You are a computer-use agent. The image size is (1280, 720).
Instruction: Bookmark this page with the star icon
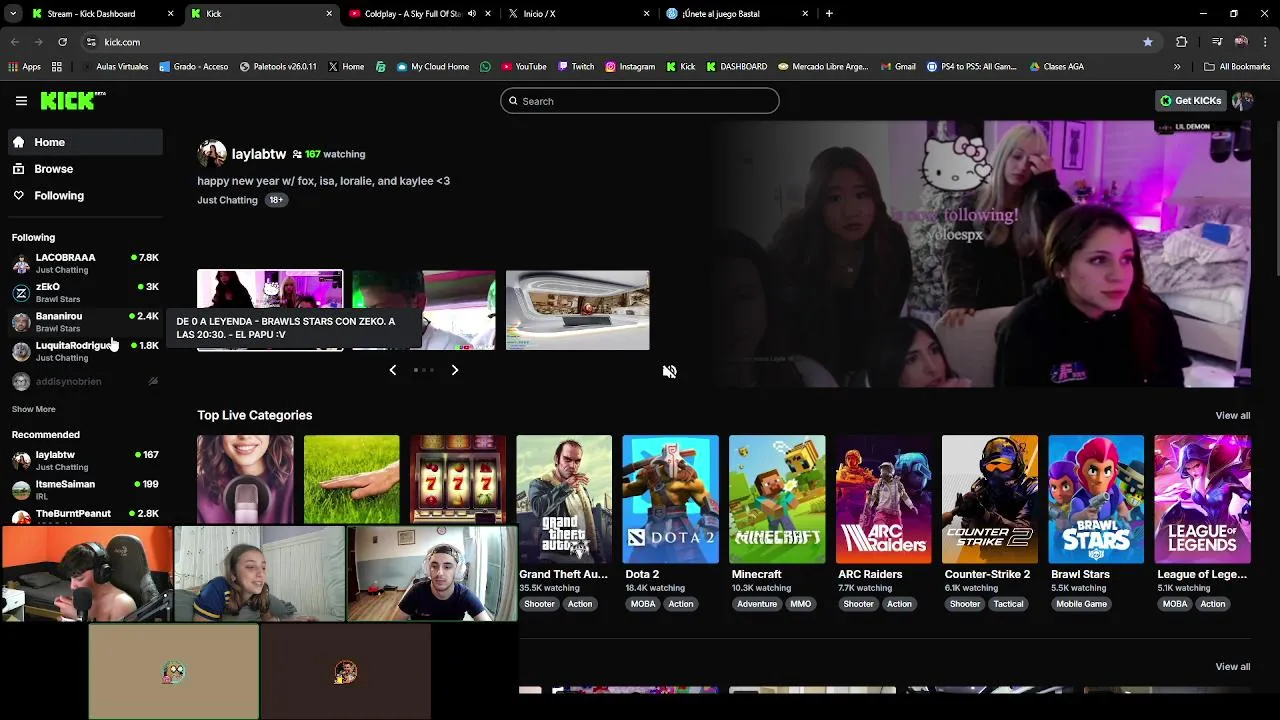tap(1148, 42)
